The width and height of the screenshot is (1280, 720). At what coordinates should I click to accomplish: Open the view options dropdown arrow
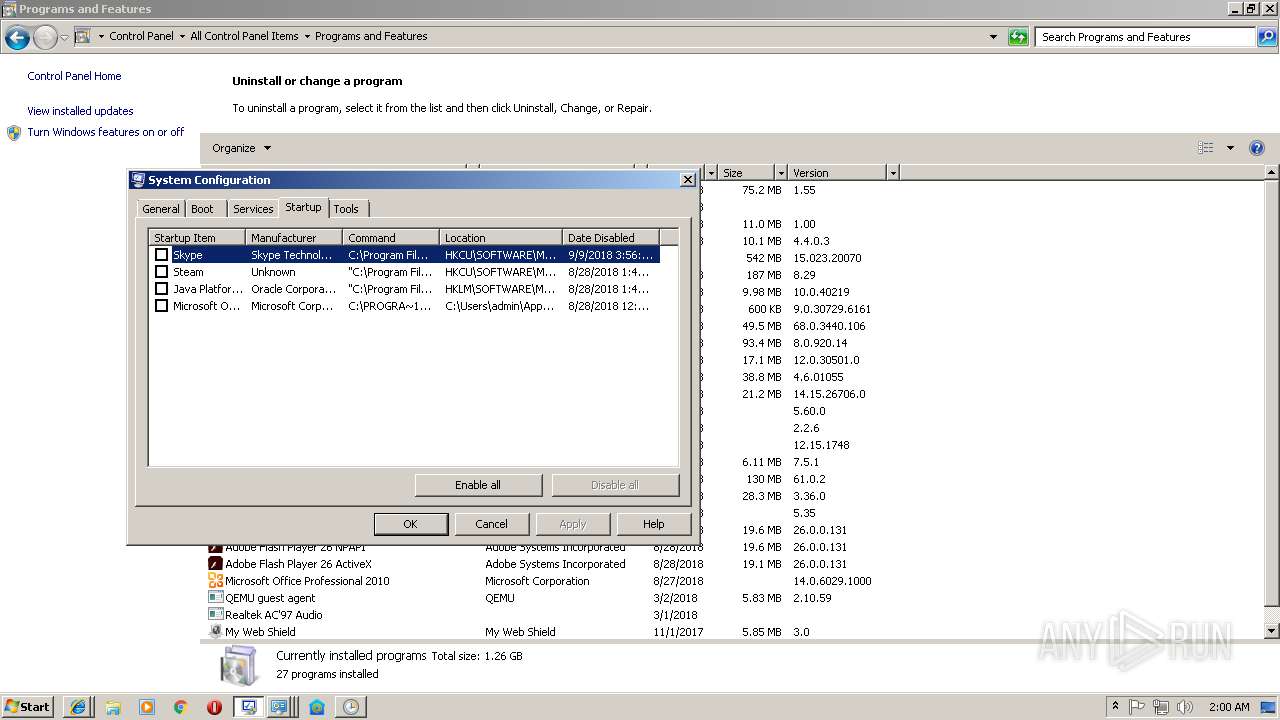pyautogui.click(x=1230, y=148)
